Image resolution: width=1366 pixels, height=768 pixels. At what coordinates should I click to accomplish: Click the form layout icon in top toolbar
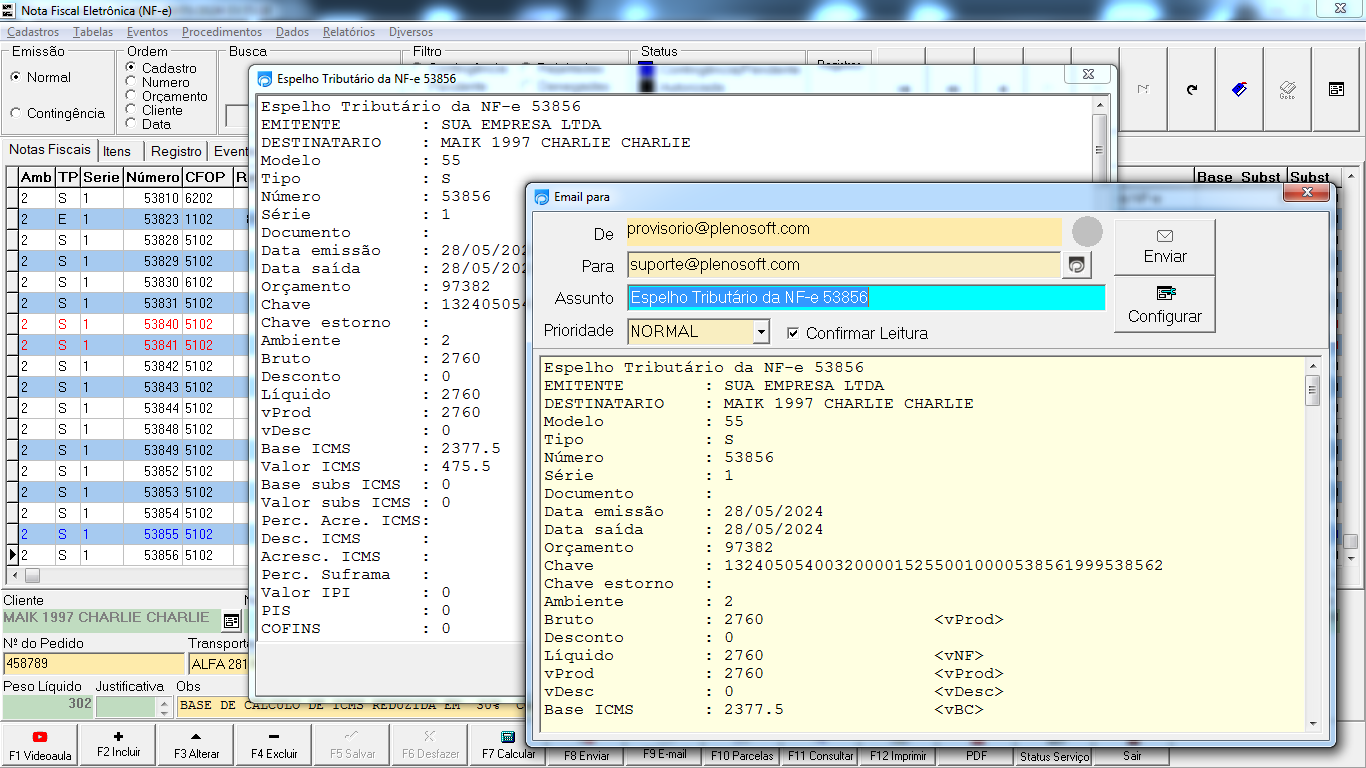[x=1336, y=90]
